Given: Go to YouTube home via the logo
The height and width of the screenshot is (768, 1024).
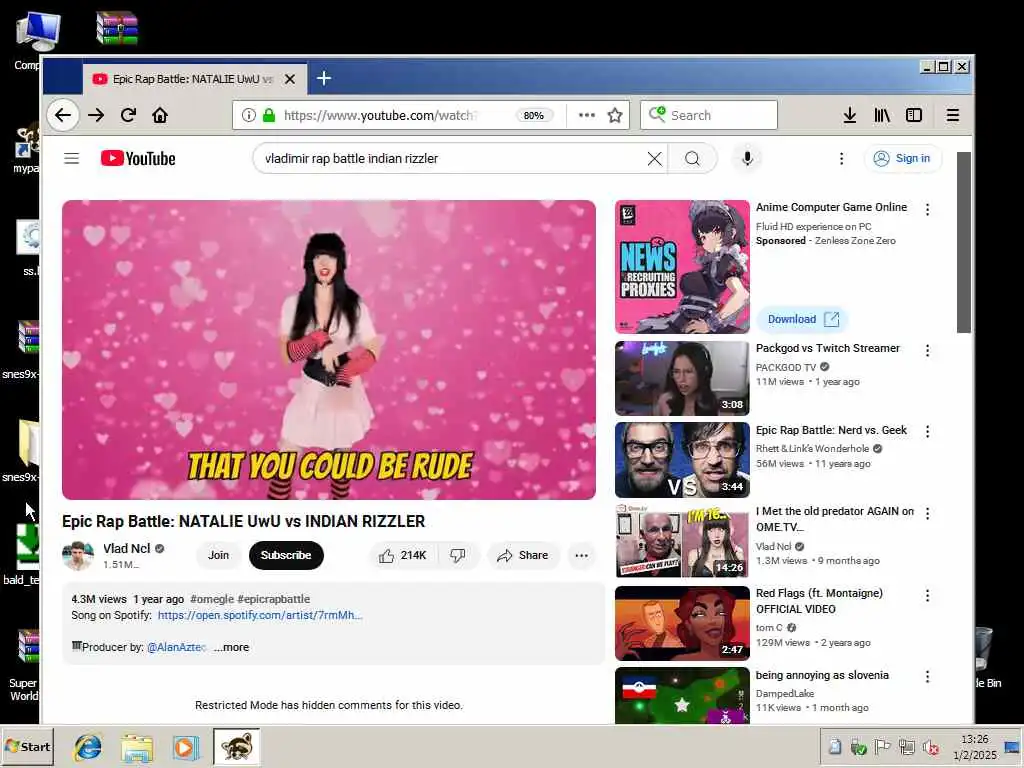Looking at the screenshot, I should (x=138, y=159).
